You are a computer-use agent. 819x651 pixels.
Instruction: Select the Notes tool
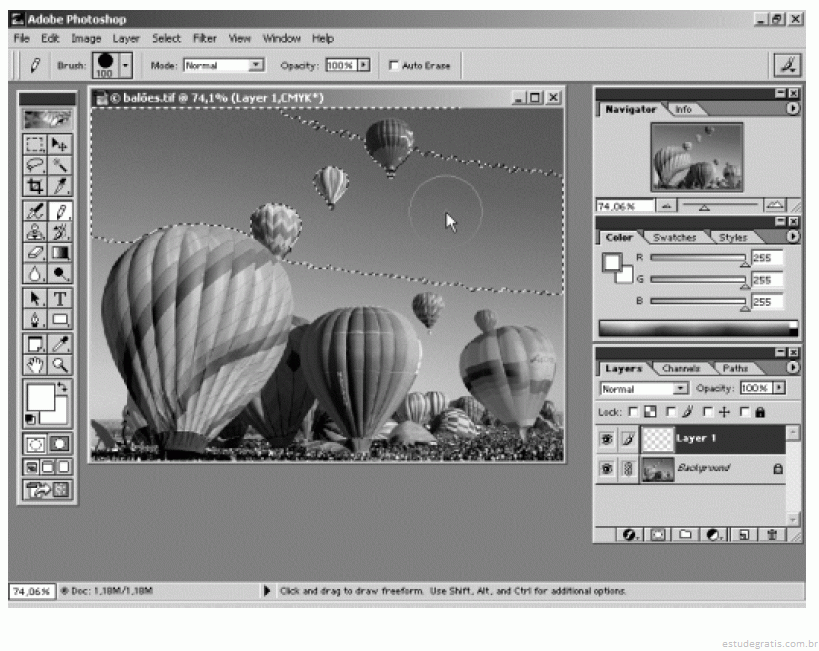[35, 344]
